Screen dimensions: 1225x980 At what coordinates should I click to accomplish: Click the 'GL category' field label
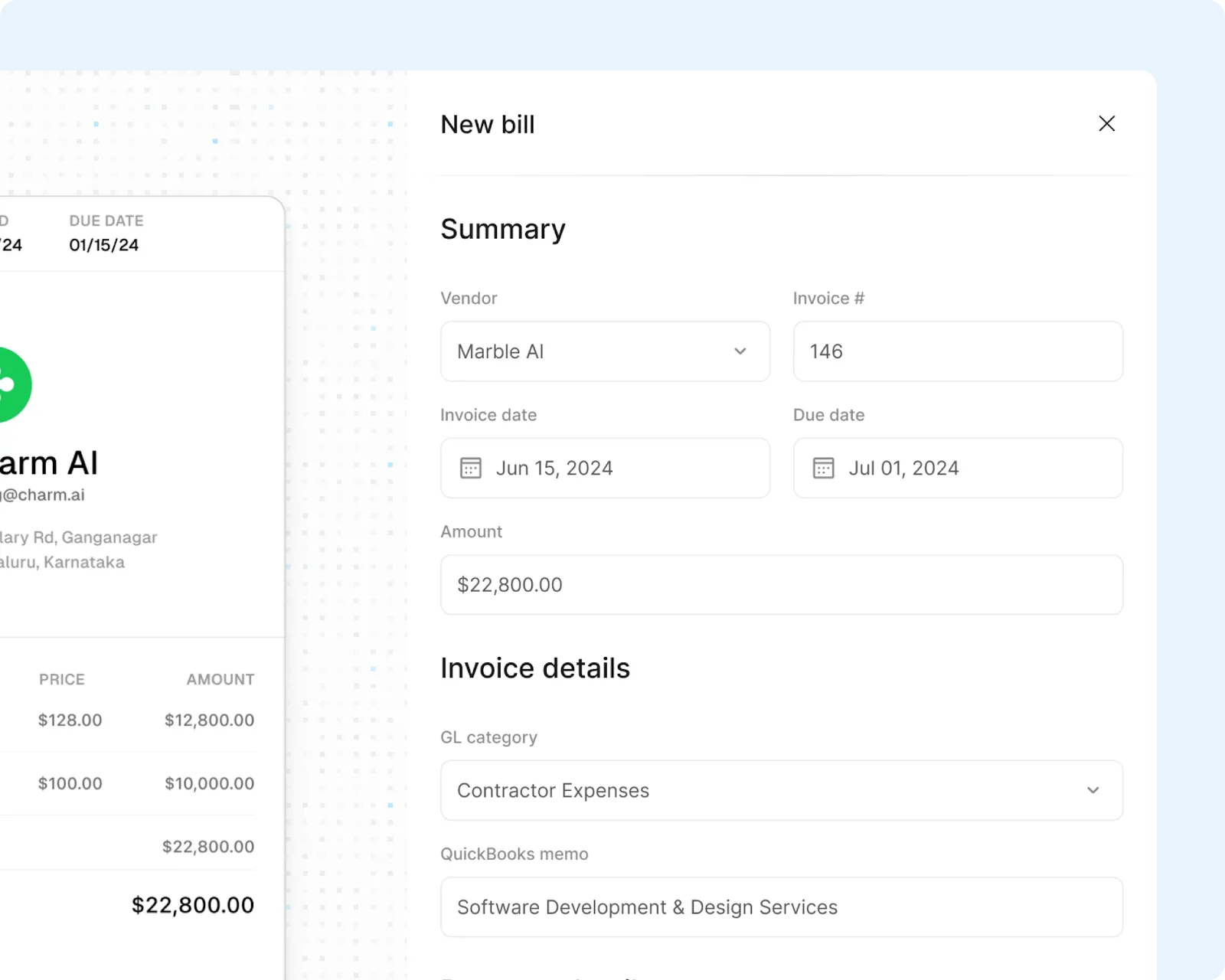[488, 737]
